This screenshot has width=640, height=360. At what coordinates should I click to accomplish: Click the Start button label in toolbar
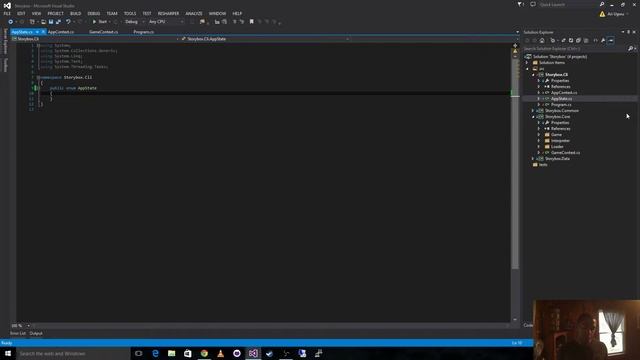pyautogui.click(x=100, y=22)
